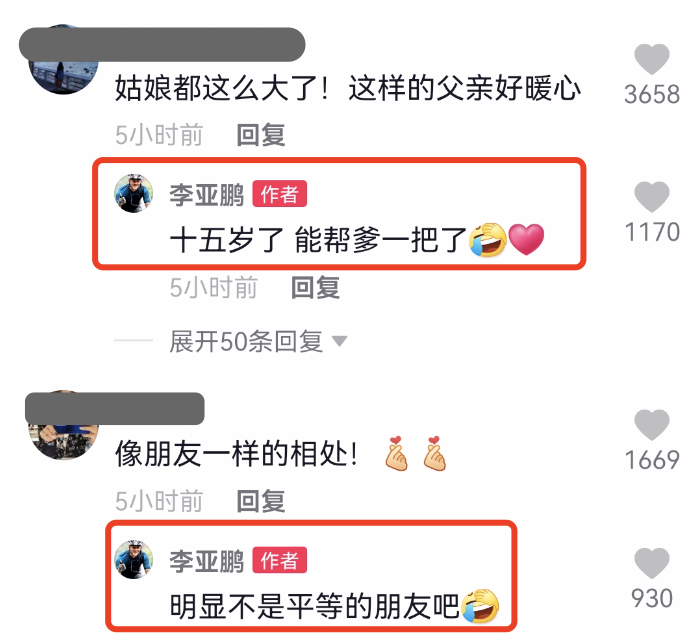
Task: Open 李亚鹏's avatar in second reply
Action: point(134,559)
